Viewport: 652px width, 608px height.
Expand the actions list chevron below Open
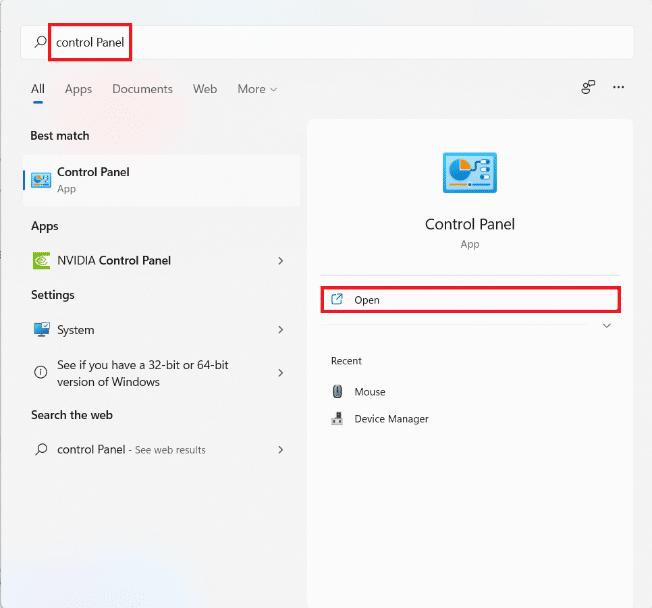coord(606,326)
